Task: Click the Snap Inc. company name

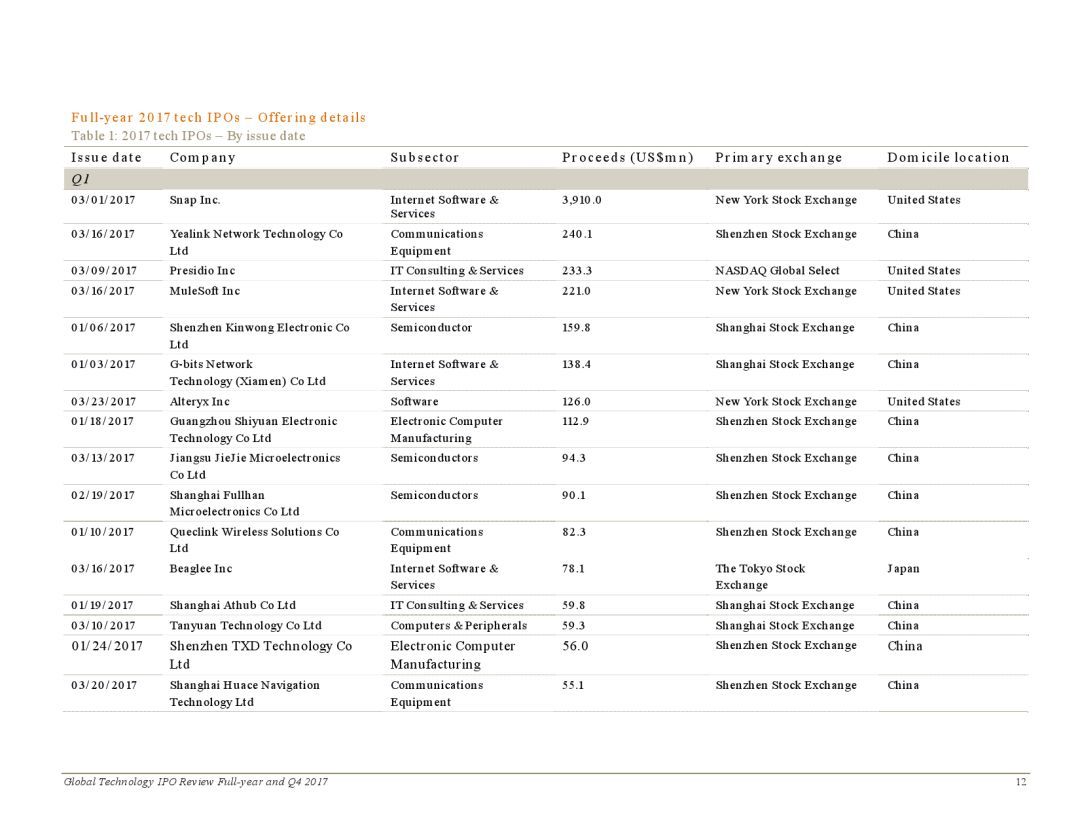Action: (195, 200)
